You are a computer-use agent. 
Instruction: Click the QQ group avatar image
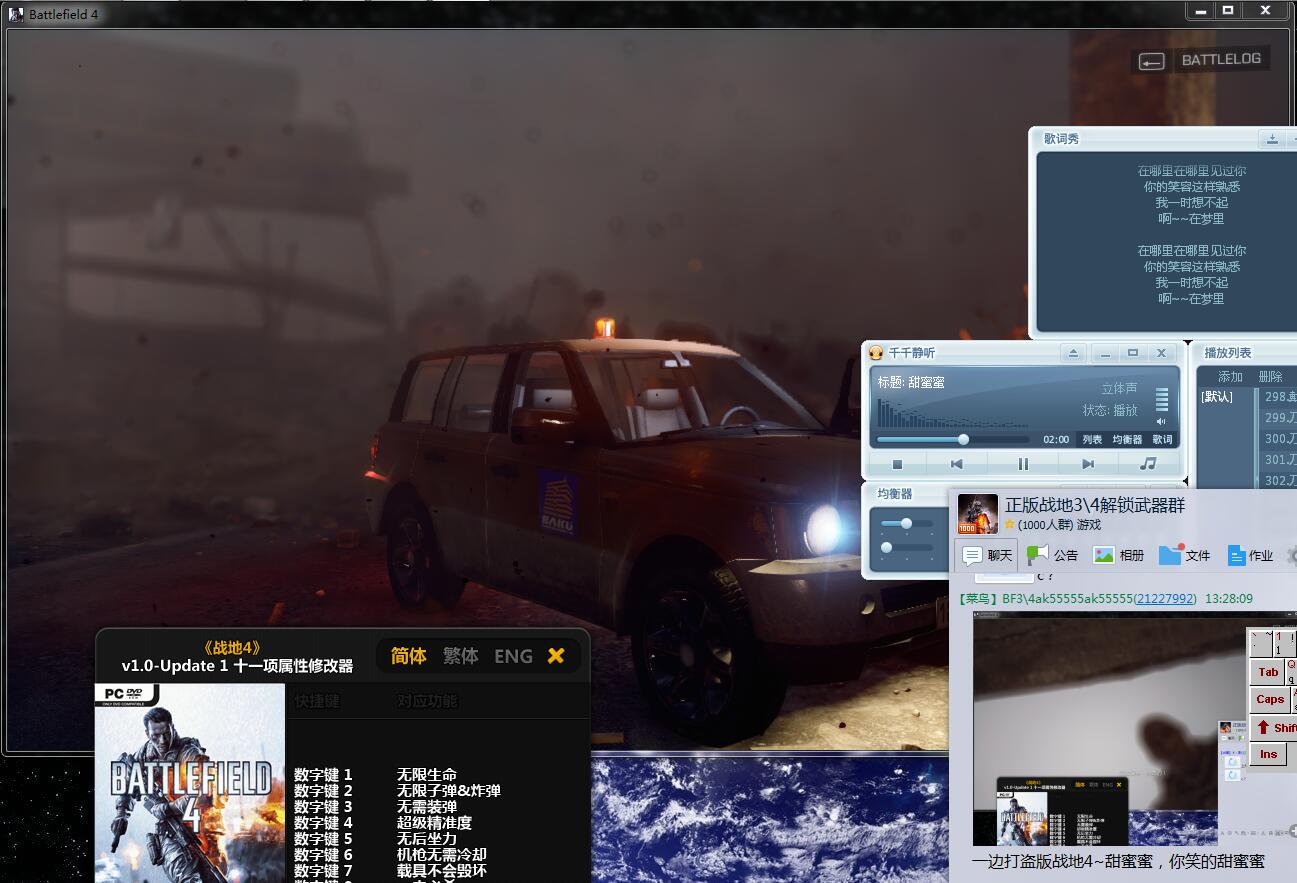[x=977, y=514]
